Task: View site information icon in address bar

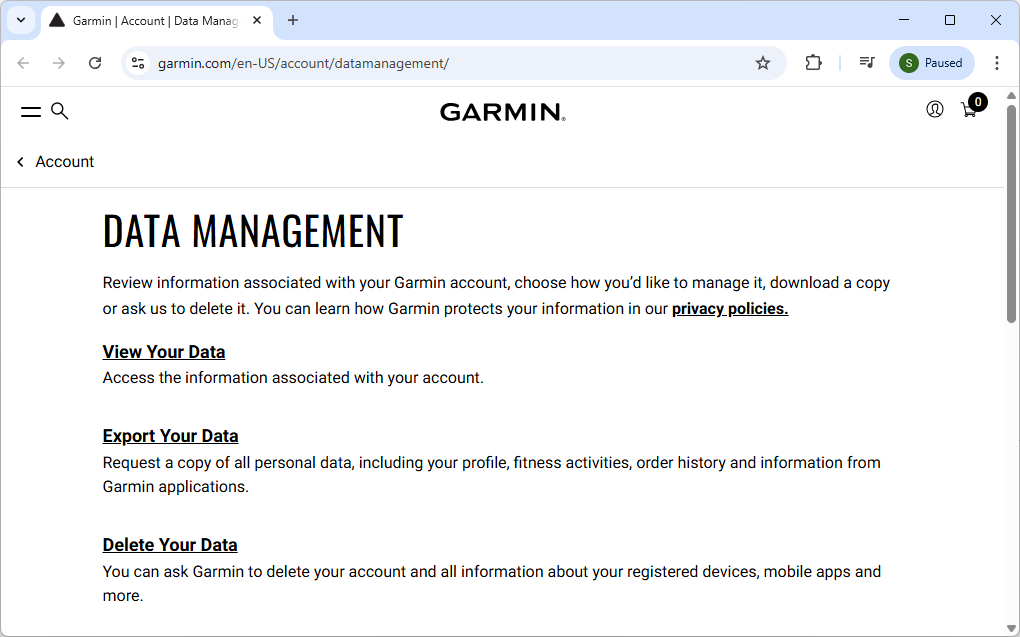Action: tap(136, 62)
